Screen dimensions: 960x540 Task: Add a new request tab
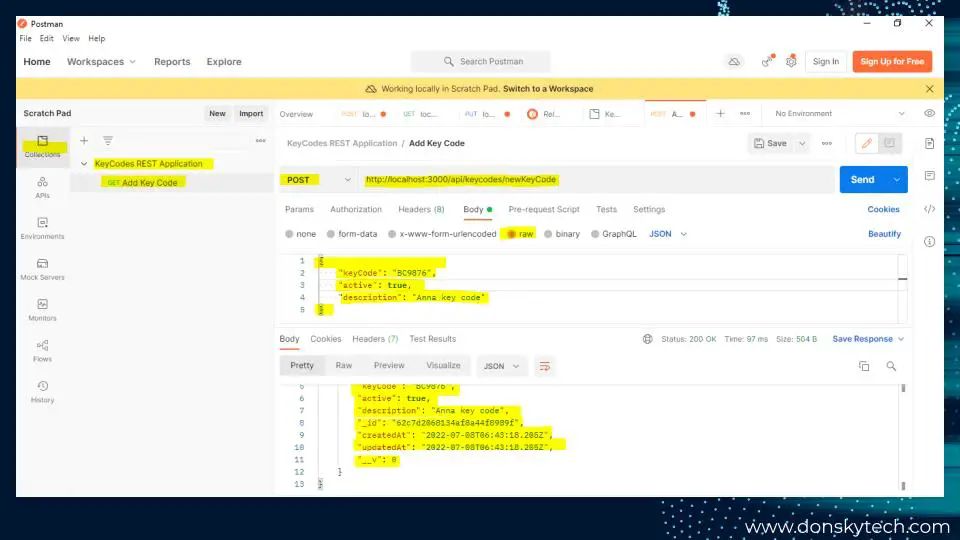coord(721,113)
